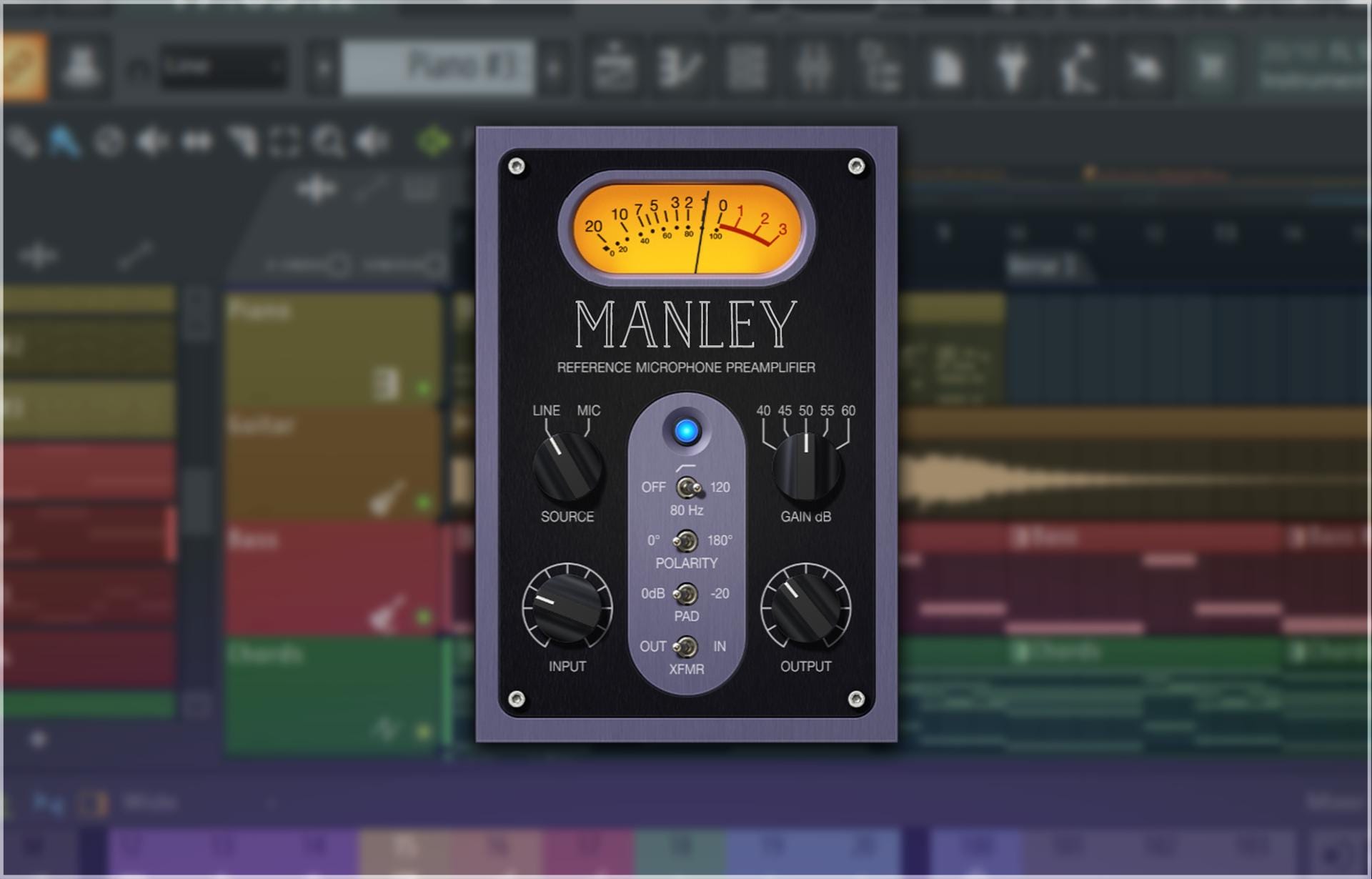Click the blue magnet snap icon
The width and height of the screenshot is (1372, 879).
[64, 141]
